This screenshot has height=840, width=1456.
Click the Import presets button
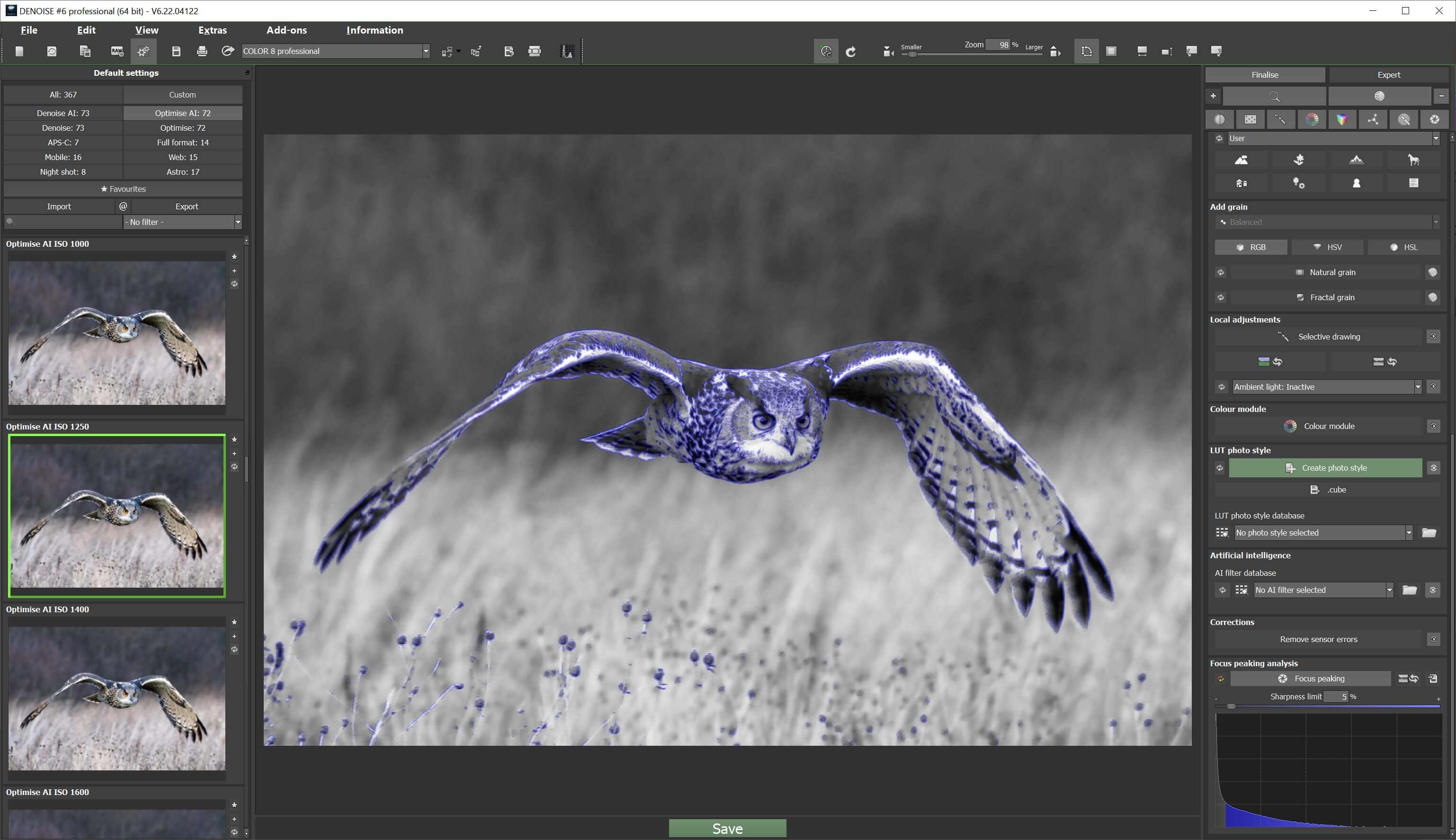pos(59,206)
